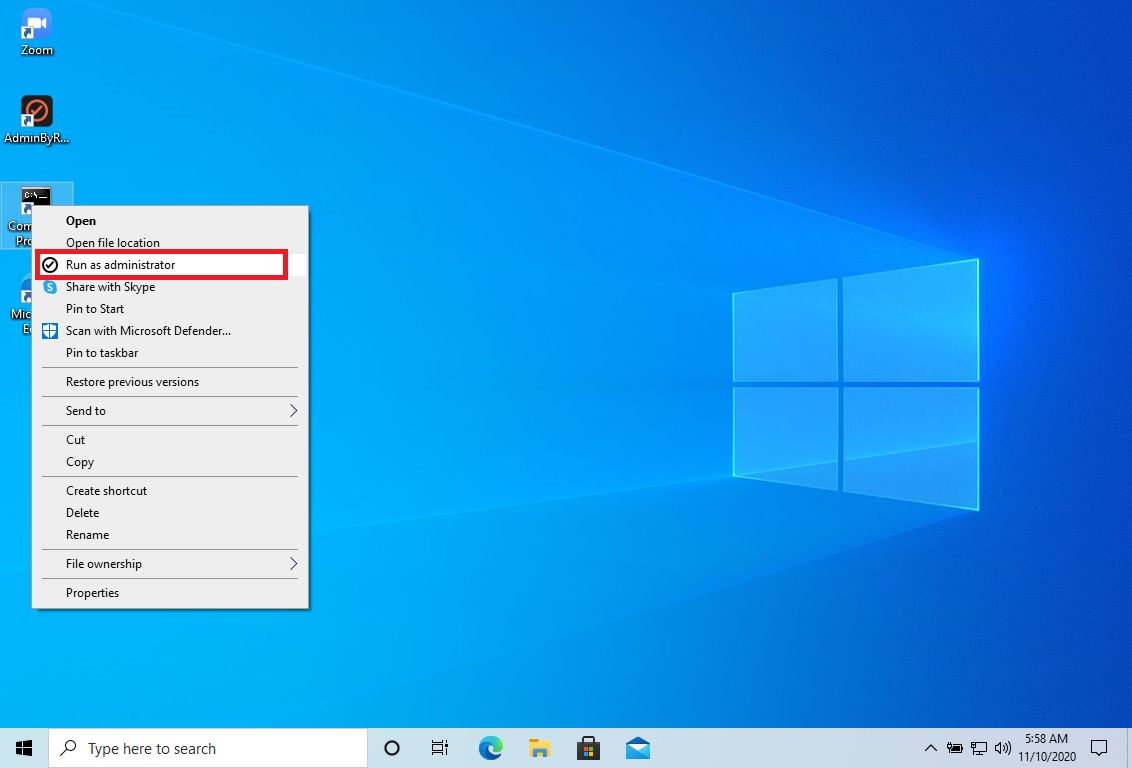Screen dimensions: 1132x768
Task: Click the battery status tray icon
Action: point(954,748)
